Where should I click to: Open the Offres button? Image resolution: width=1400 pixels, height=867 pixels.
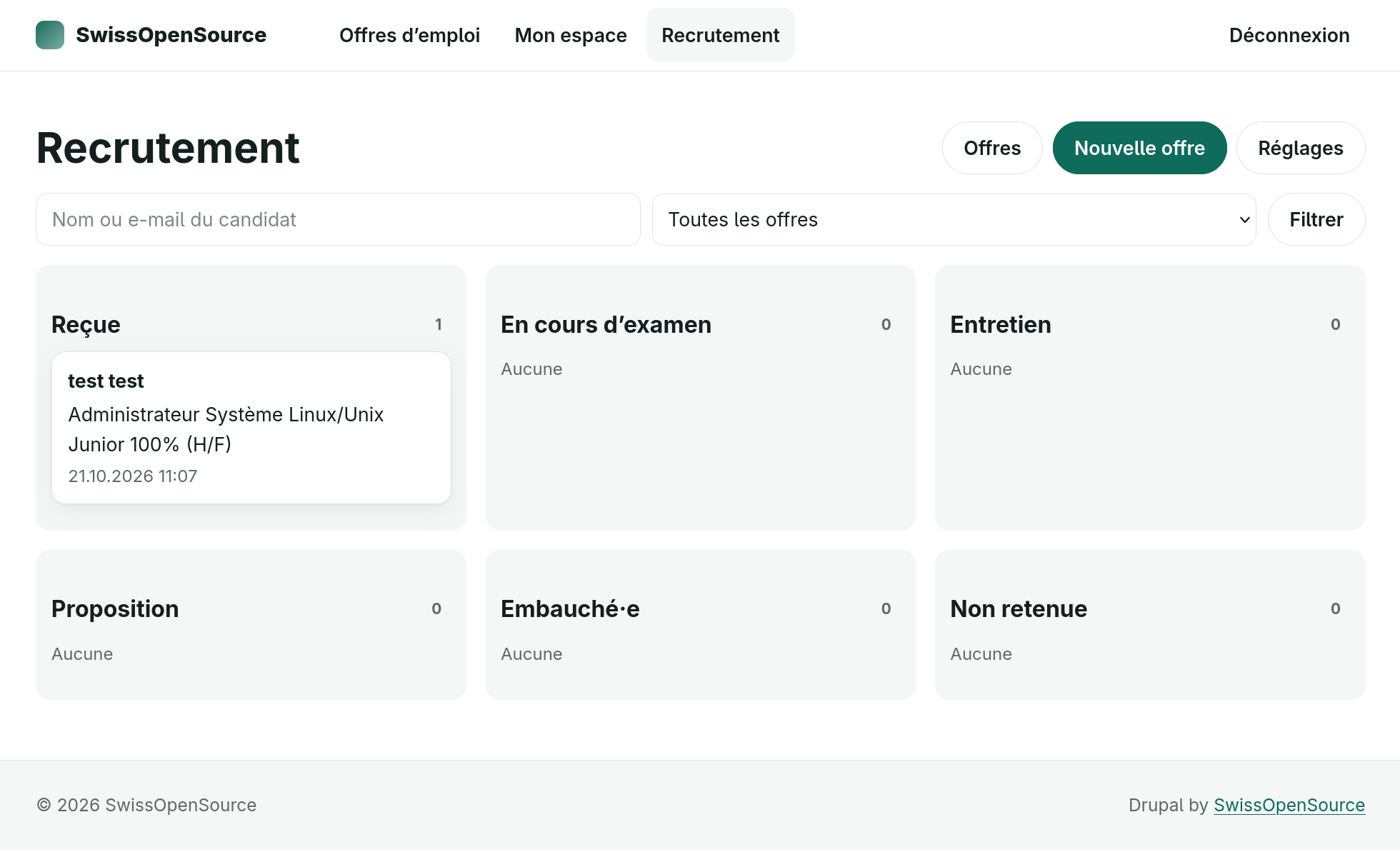tap(992, 148)
